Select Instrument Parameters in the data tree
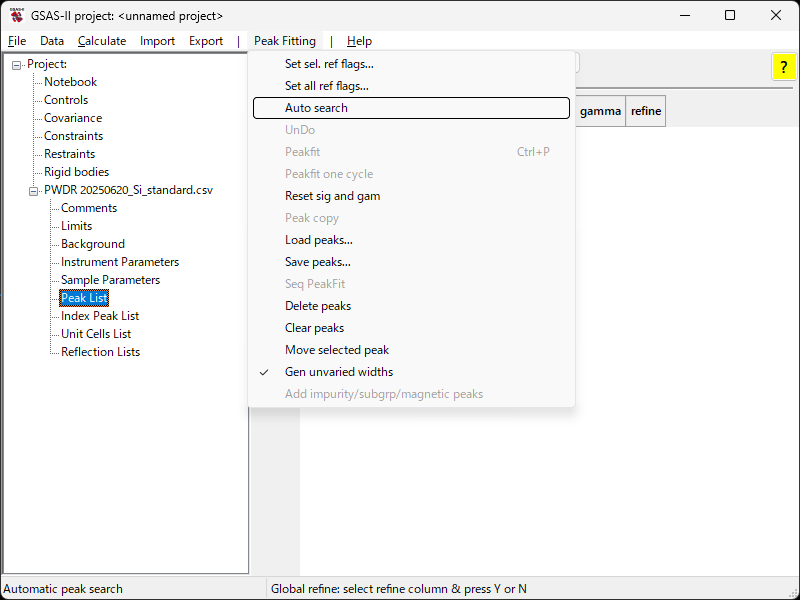This screenshot has height=600, width=800. pyautogui.click(x=120, y=262)
